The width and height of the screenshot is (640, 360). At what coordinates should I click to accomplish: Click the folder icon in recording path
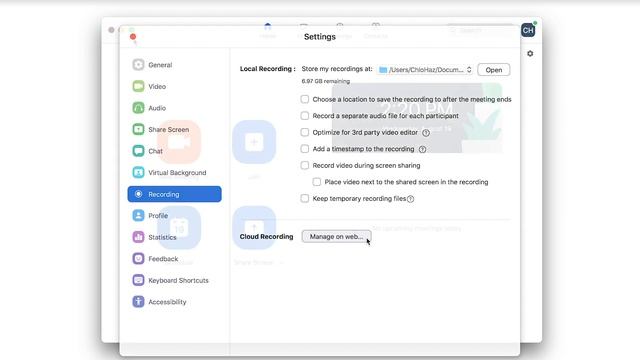coord(382,70)
